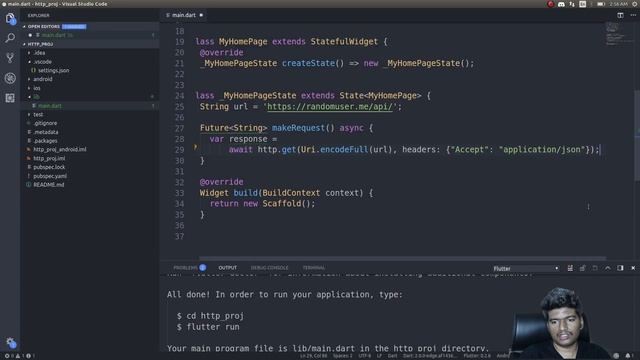Screen dimensions: 640x360
Task: Open the http_proj.iml file
Action: [x=49, y=158]
